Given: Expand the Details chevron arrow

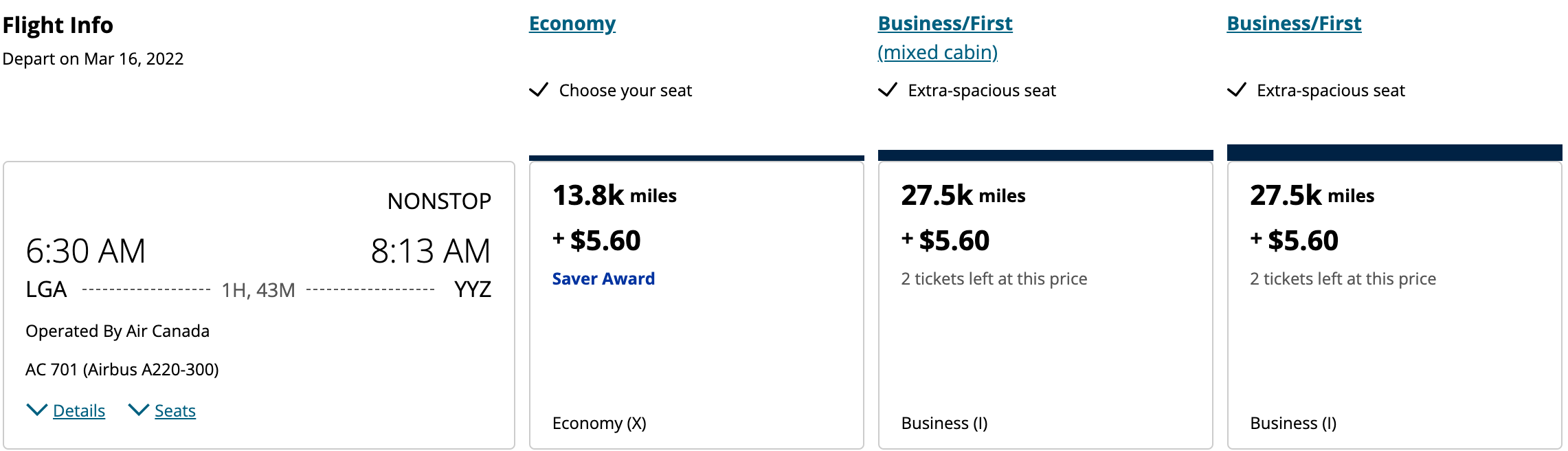Looking at the screenshot, I should pos(36,410).
